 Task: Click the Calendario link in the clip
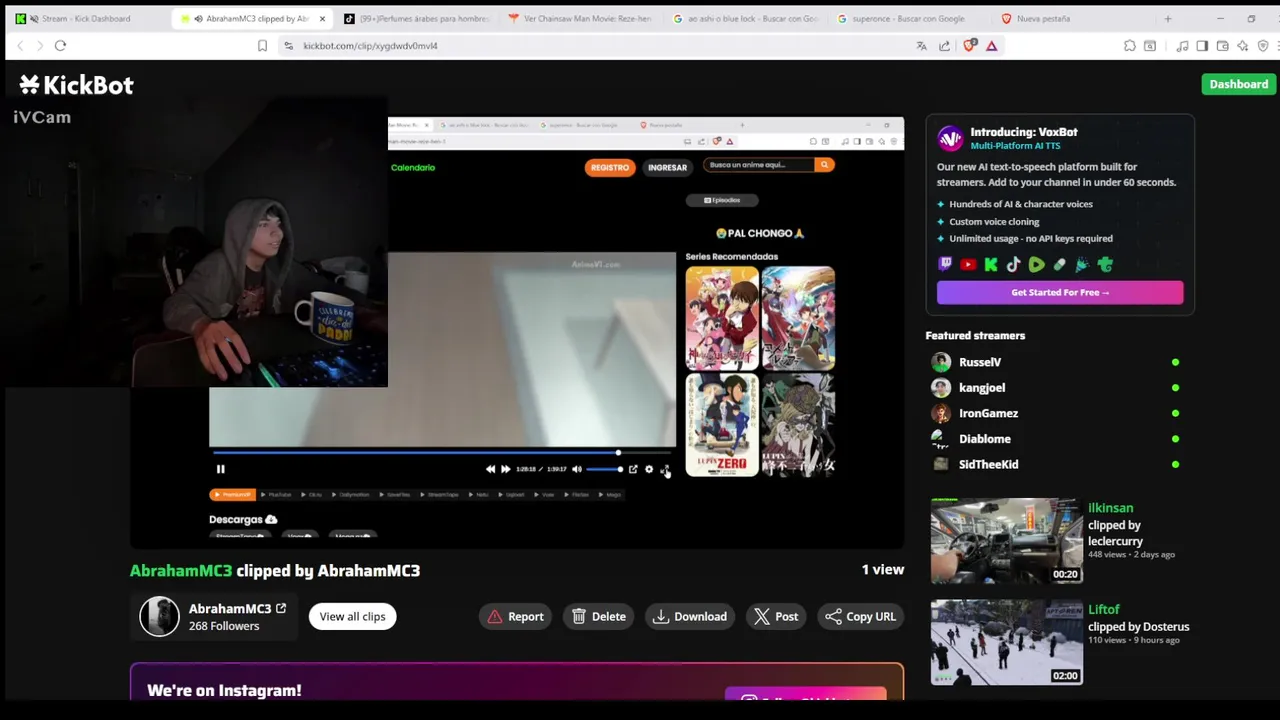(x=413, y=167)
